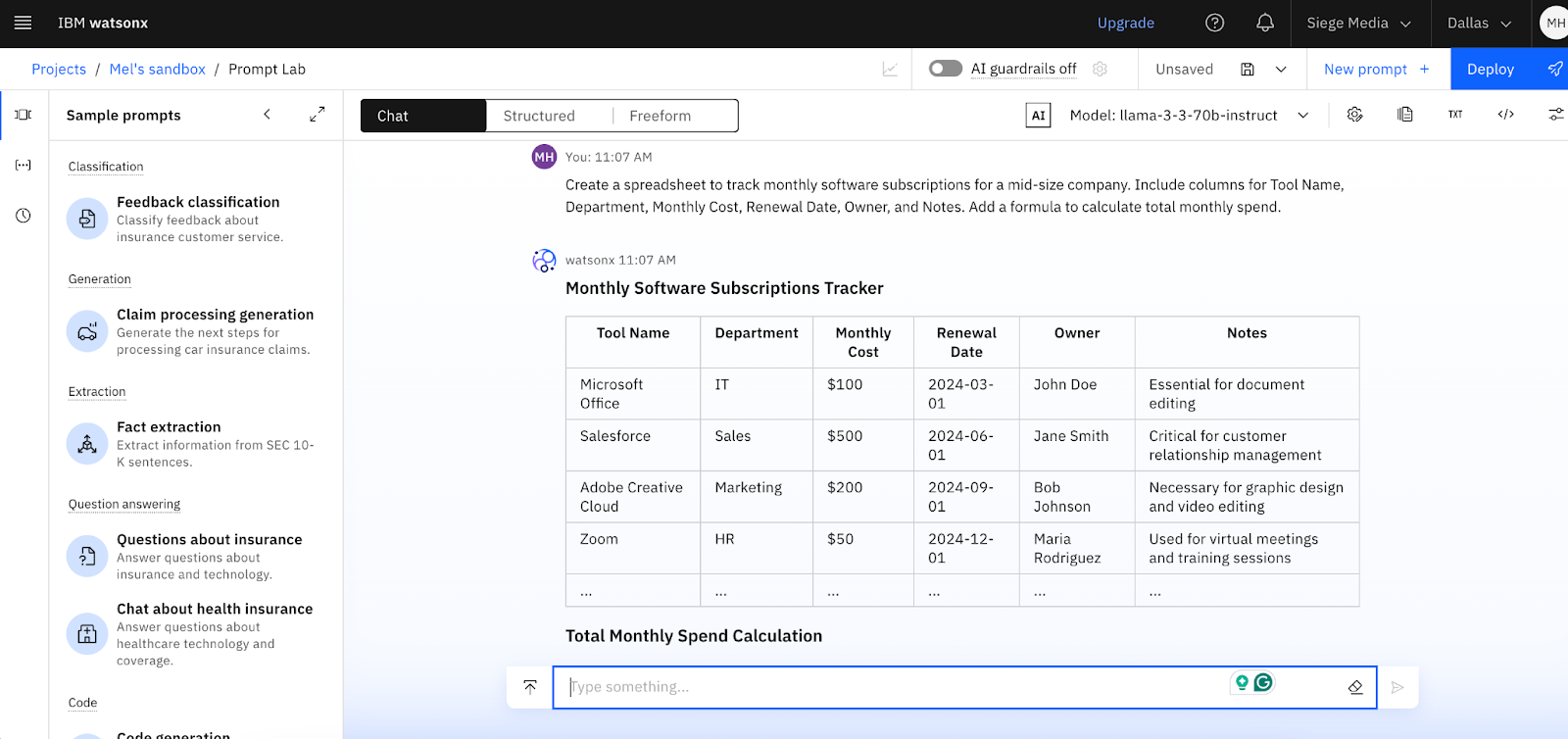
Task: Open the view code icon
Action: tap(1505, 115)
